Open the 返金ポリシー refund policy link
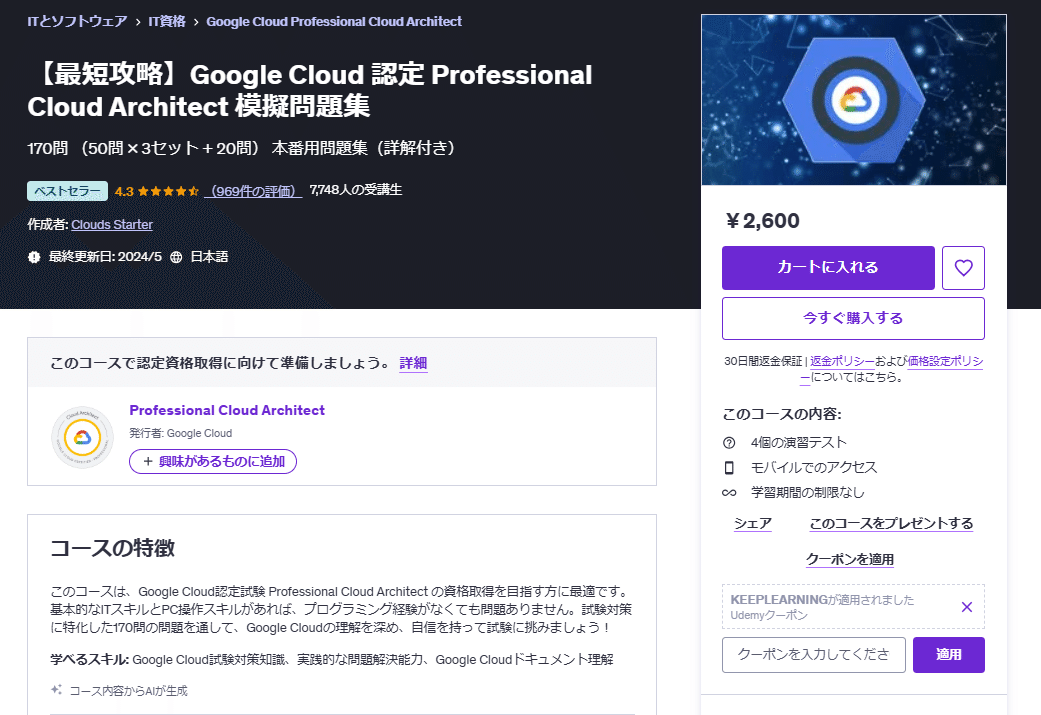 coord(842,361)
